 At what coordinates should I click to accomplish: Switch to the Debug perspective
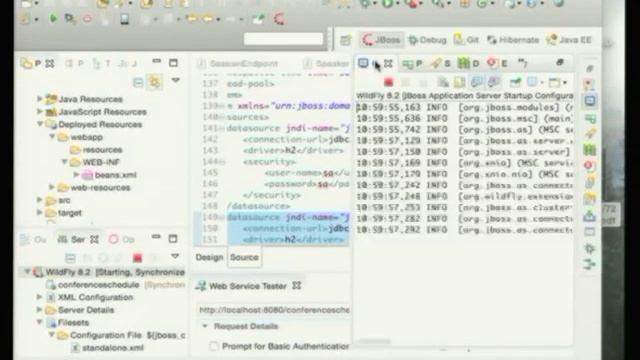pos(427,40)
